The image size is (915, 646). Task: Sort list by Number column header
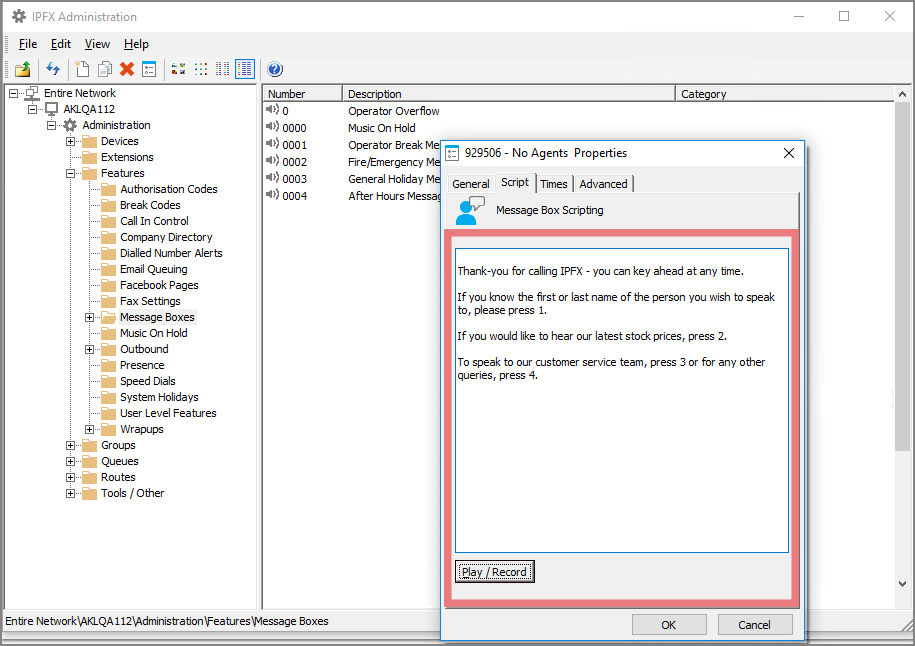point(302,94)
